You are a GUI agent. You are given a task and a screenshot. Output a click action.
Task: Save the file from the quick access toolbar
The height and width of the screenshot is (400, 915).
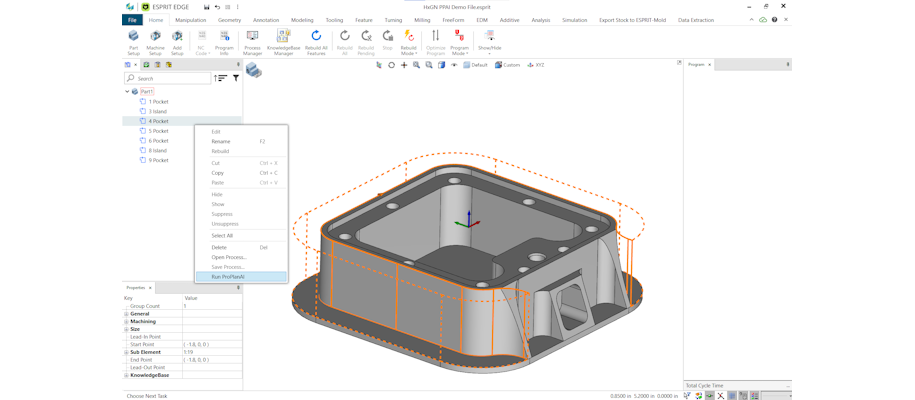coord(207,7)
